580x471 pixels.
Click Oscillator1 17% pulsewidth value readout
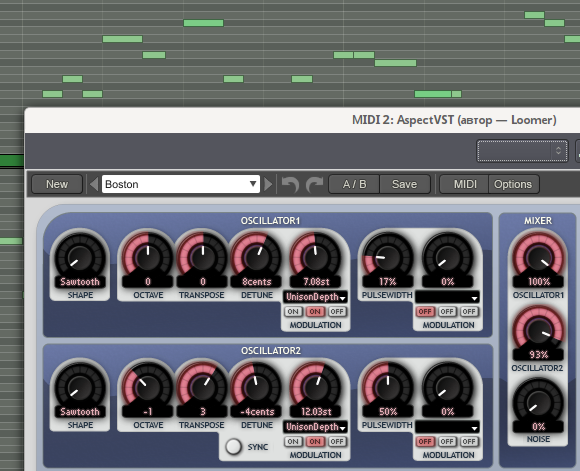point(388,282)
